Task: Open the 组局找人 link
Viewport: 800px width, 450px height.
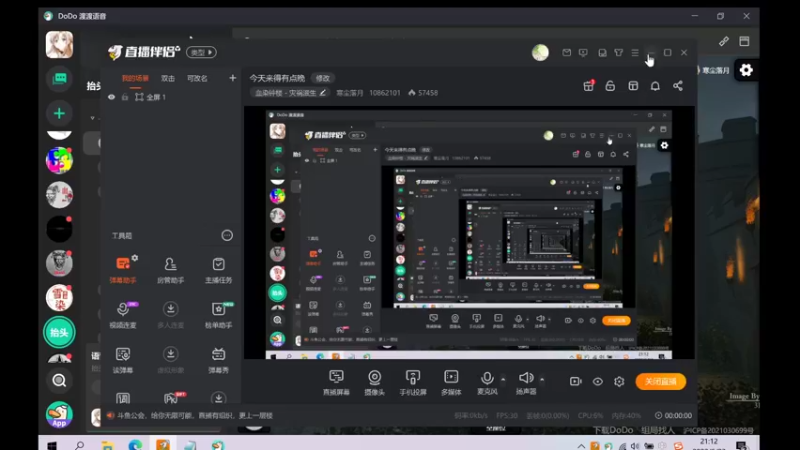Action: (658, 430)
